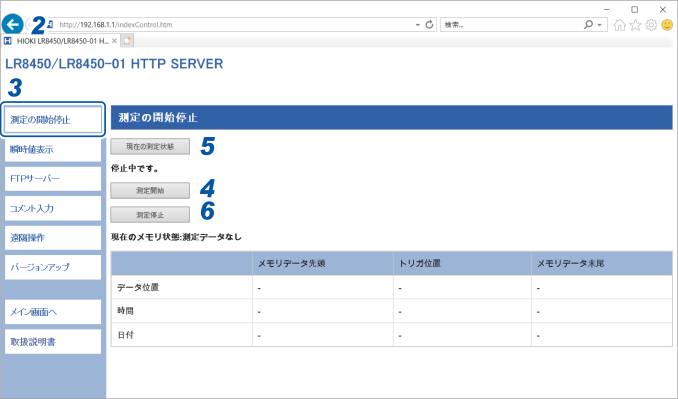
Task: Click the LR8450/LR8450-01 HTTP SERVER title
Action: point(114,64)
